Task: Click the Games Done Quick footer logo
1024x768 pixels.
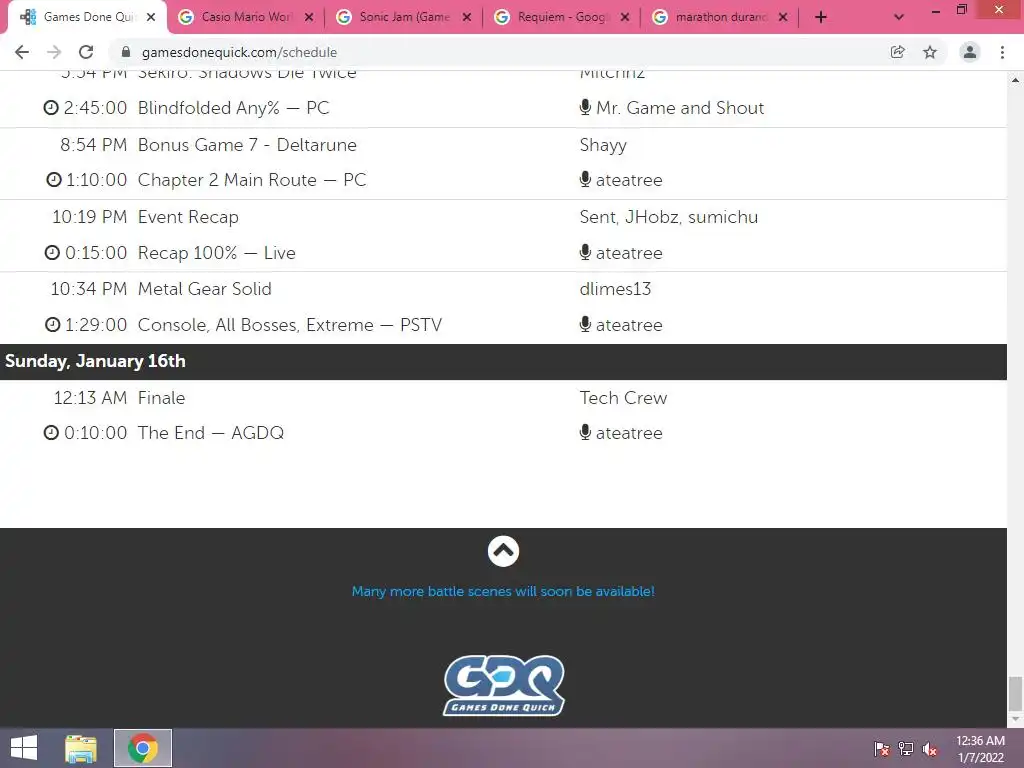Action: coord(503,686)
